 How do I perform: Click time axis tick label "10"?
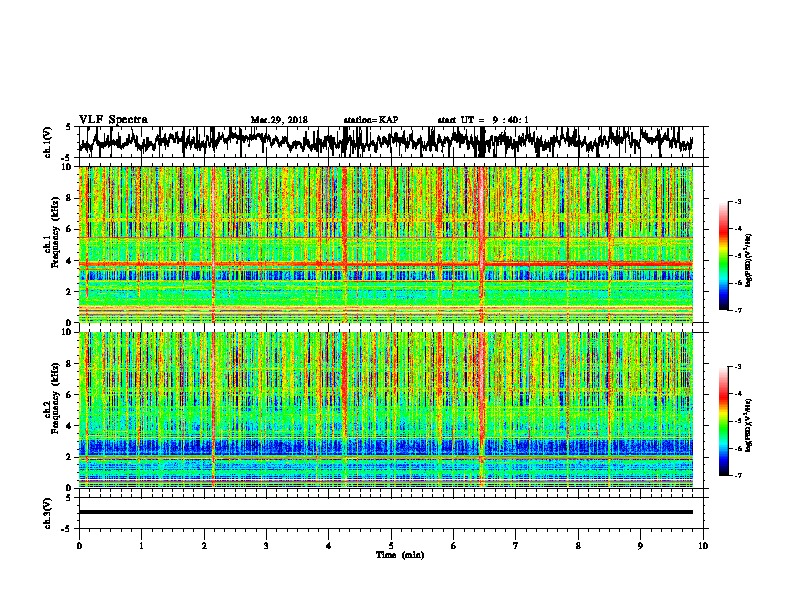703,546
